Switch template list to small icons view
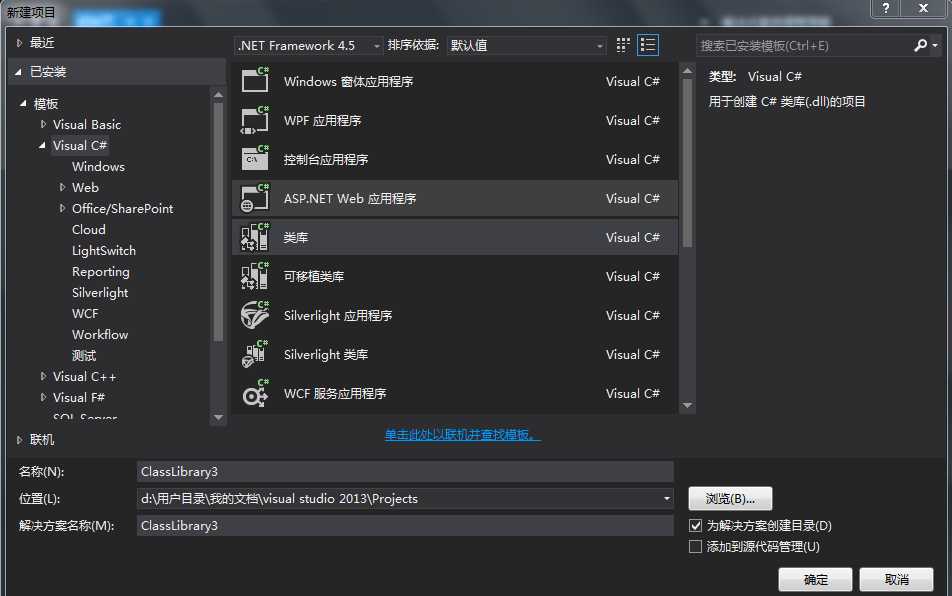Viewport: 952px width, 596px height. (623, 45)
